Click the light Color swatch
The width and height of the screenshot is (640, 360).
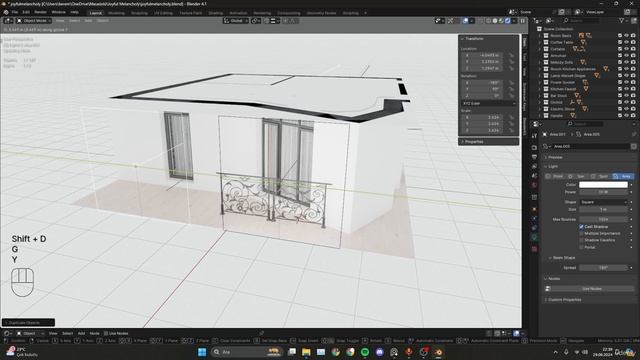click(x=603, y=185)
